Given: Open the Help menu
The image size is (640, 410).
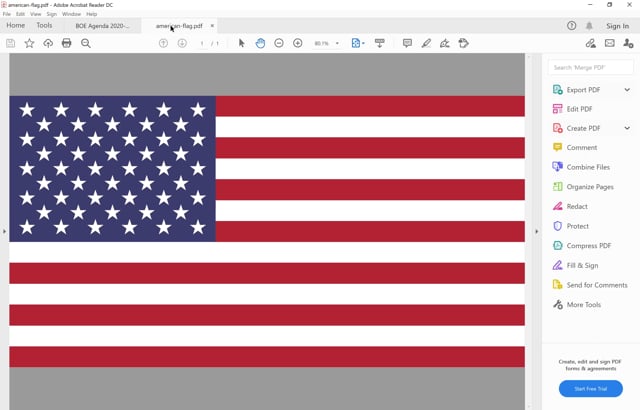Looking at the screenshot, I should tap(91, 14).
